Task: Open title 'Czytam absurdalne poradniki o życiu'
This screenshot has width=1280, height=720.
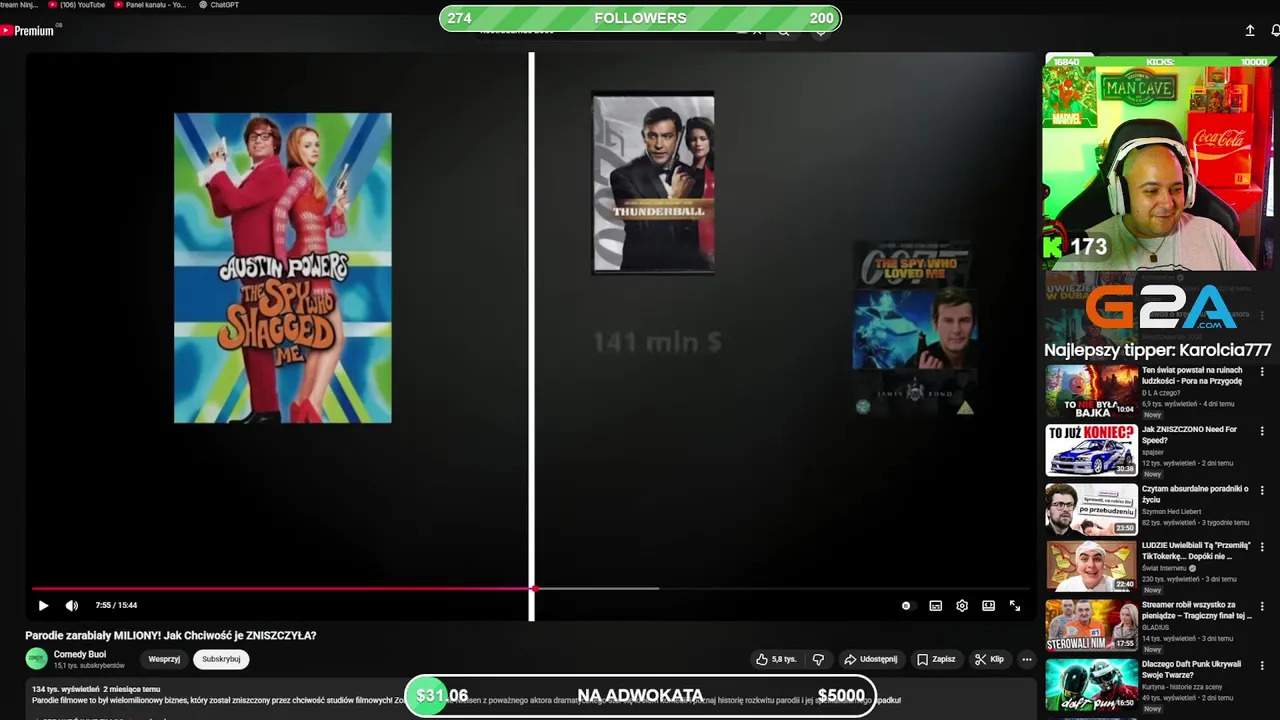Action: pos(1195,494)
